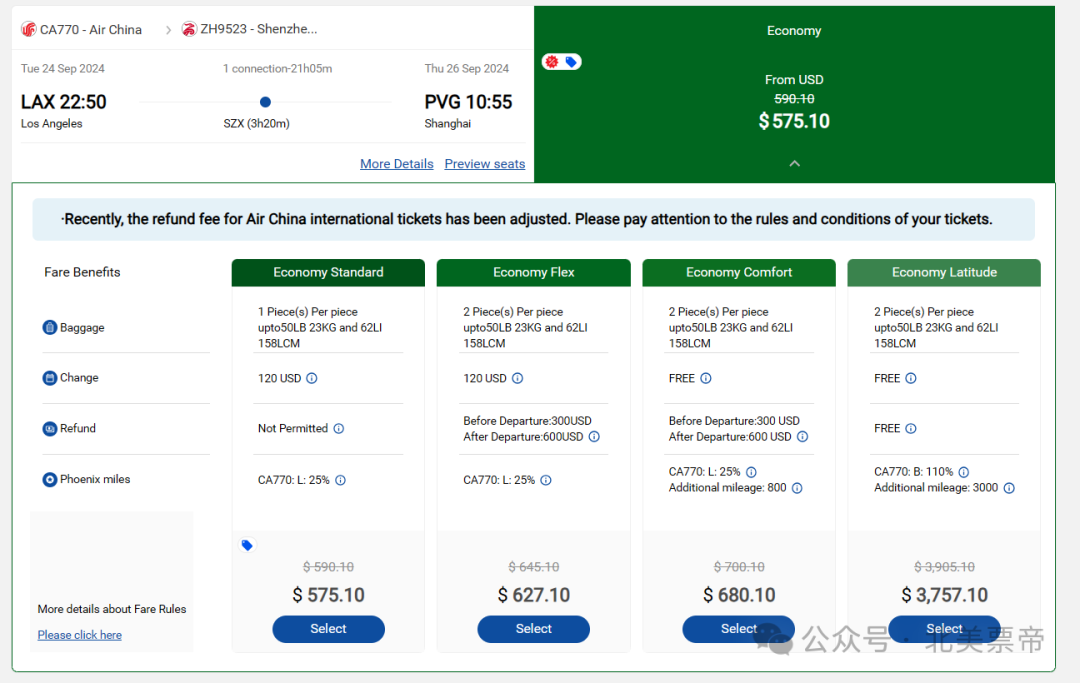Click the $575.10 price in the Economy panel
Image resolution: width=1080 pixels, height=683 pixels.
point(794,121)
